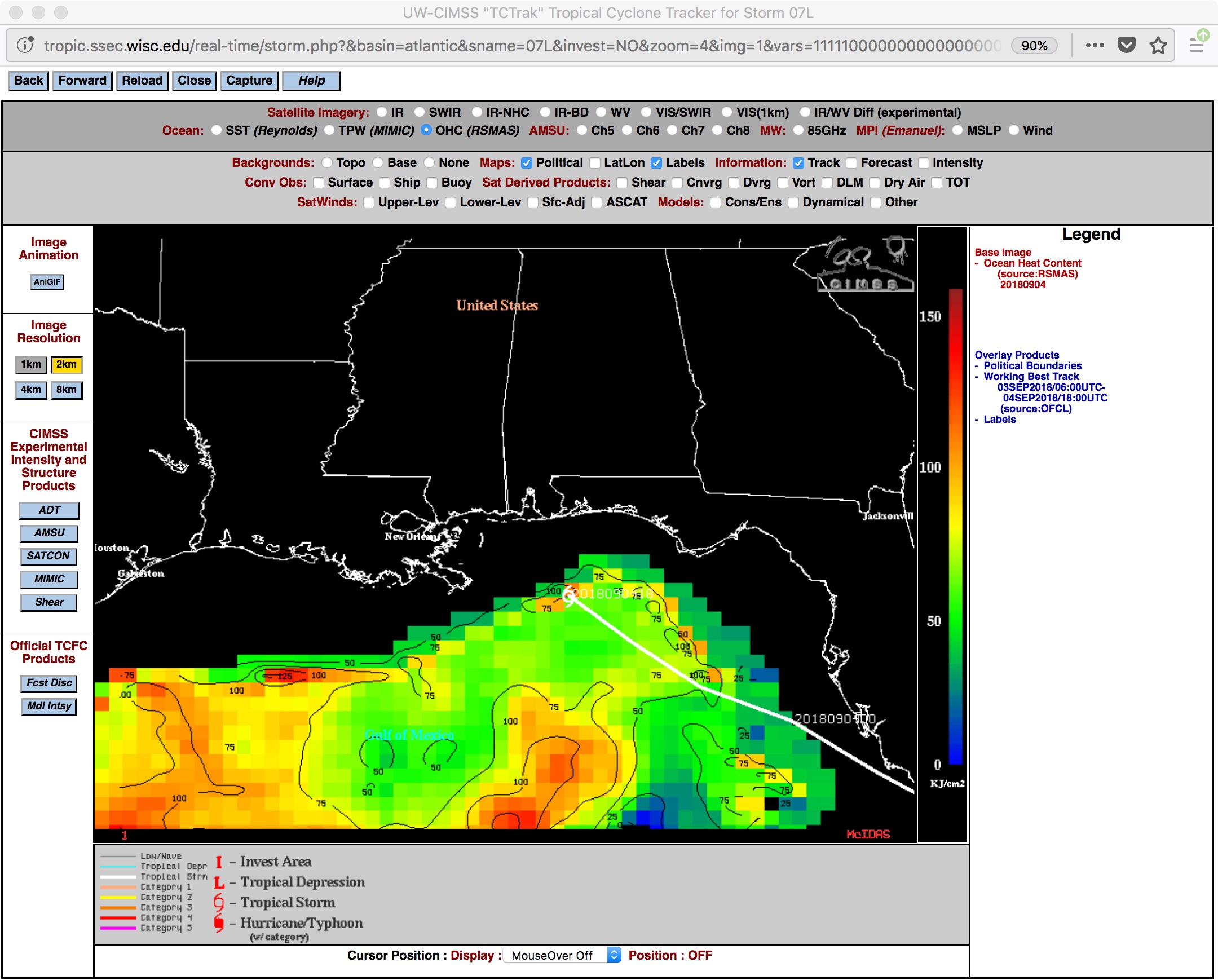
Task: Open the ADT intensity product
Action: pyautogui.click(x=49, y=511)
